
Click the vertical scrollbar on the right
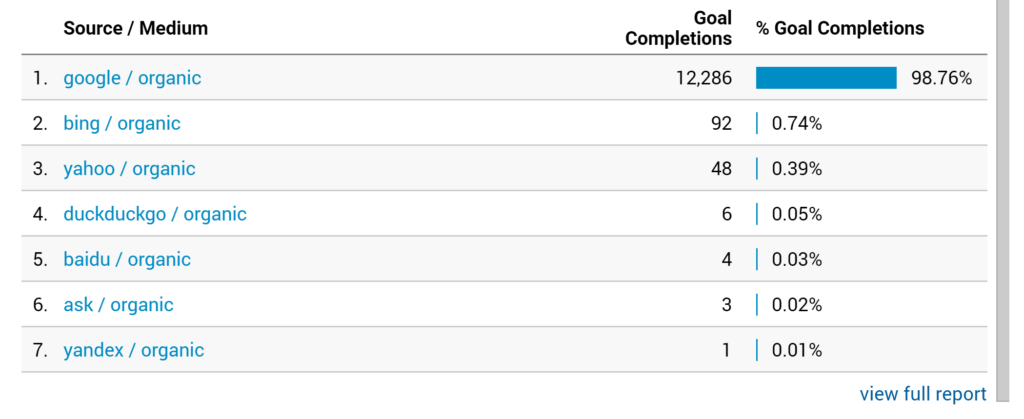(1003, 200)
